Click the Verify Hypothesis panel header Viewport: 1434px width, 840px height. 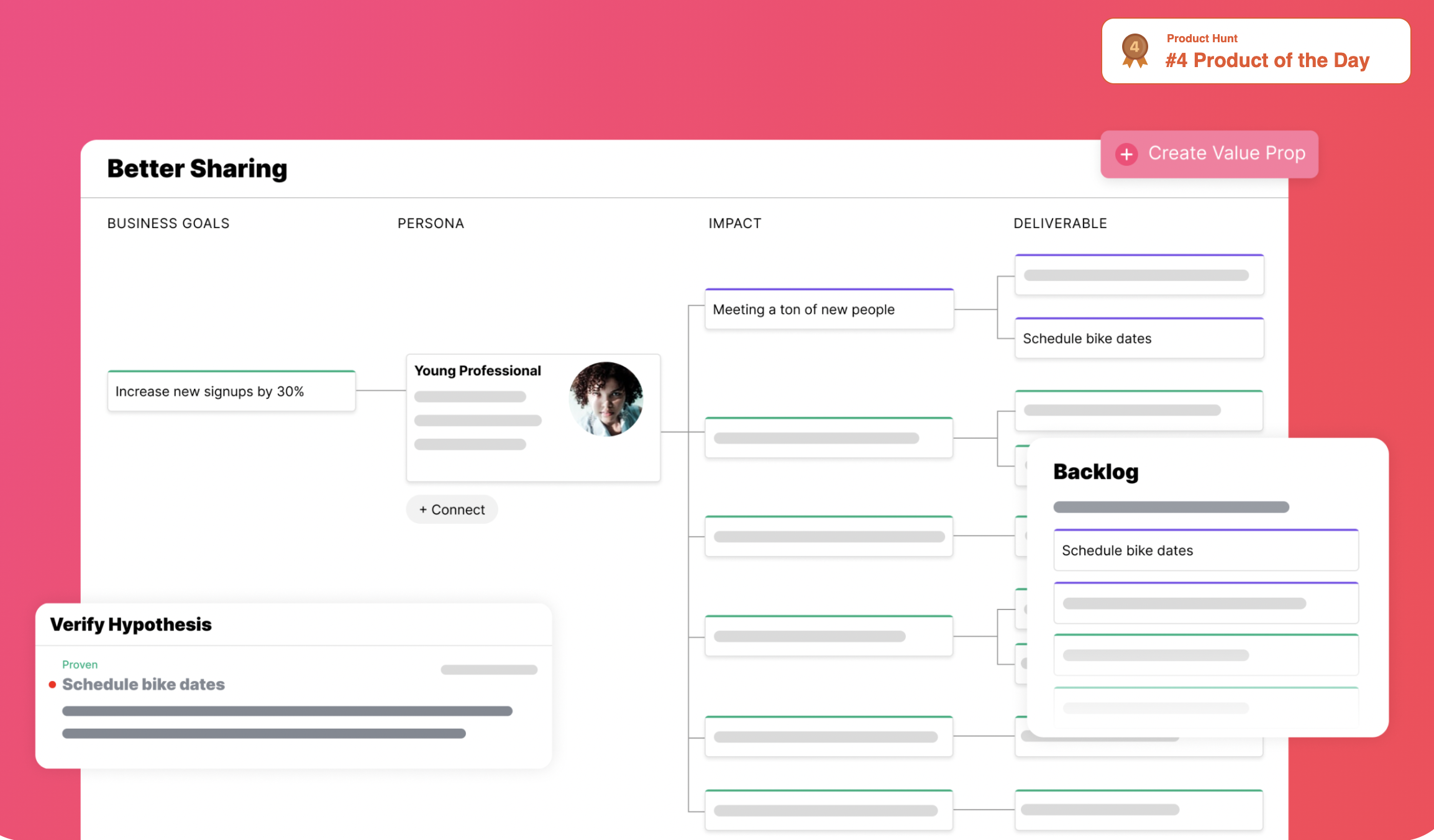click(x=130, y=624)
